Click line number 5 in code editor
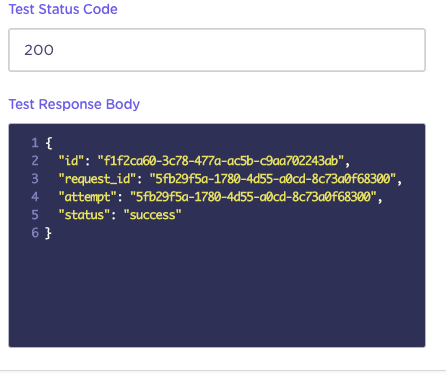This screenshot has height=373, width=446. [35, 215]
